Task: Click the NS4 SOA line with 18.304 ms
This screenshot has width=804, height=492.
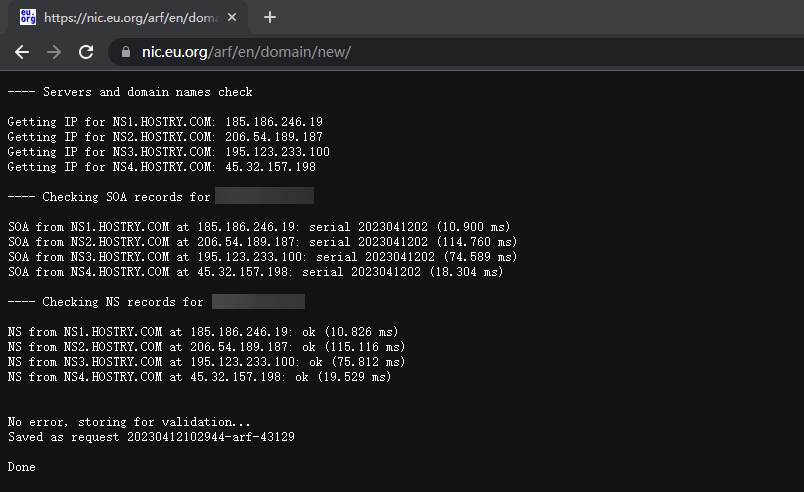Action: pos(255,272)
